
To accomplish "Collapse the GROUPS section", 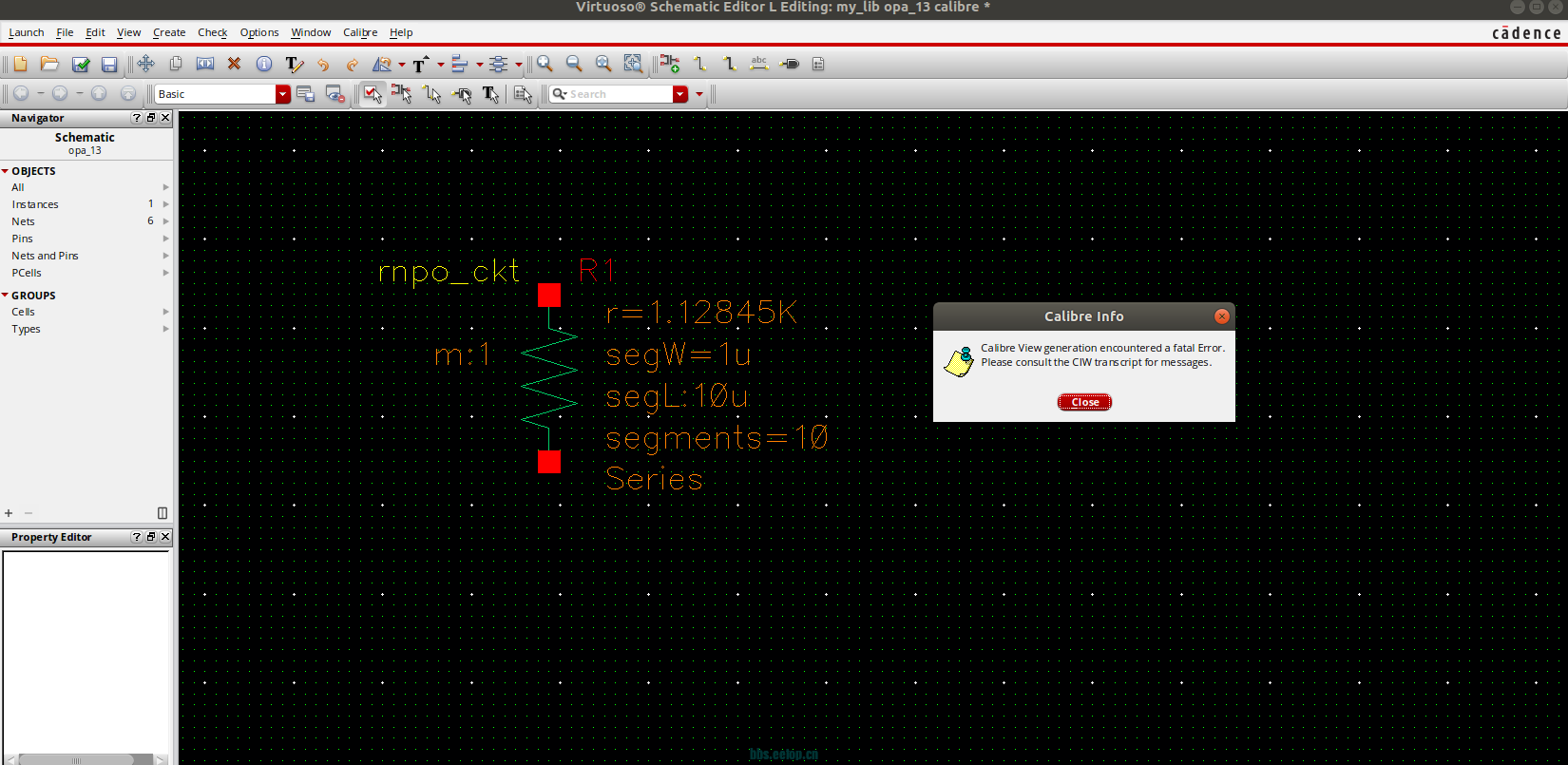I will coord(6,296).
